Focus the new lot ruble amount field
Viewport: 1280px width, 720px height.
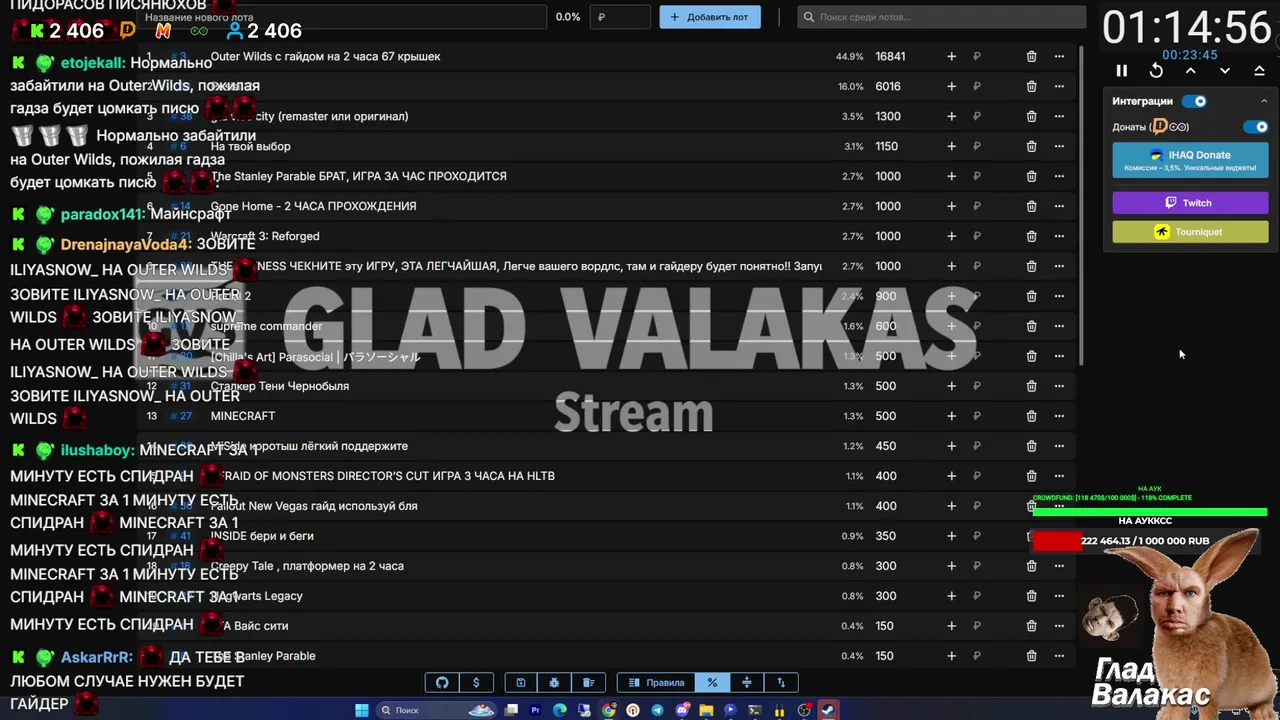click(x=620, y=17)
